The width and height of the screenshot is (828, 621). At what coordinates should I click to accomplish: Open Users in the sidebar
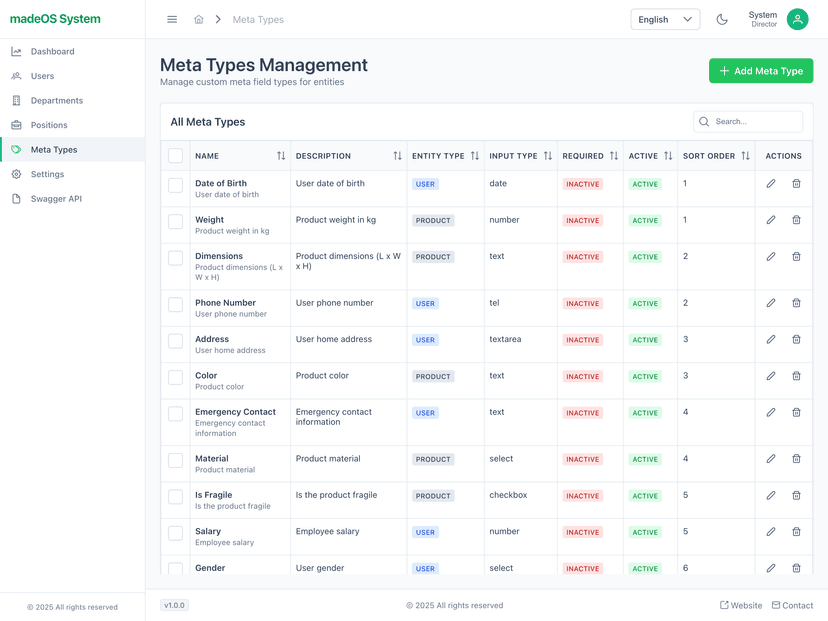click(x=72, y=76)
